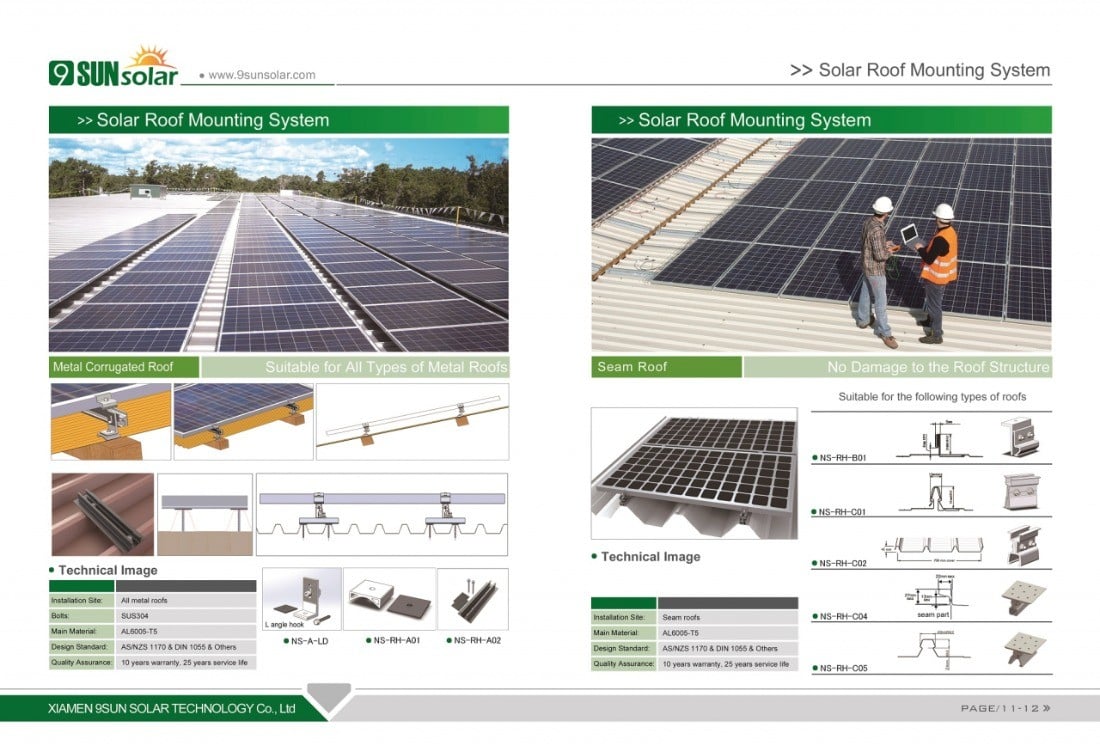Click the NS-A-LD L angle hook image
This screenshot has width=1100, height=751.
click(x=300, y=599)
